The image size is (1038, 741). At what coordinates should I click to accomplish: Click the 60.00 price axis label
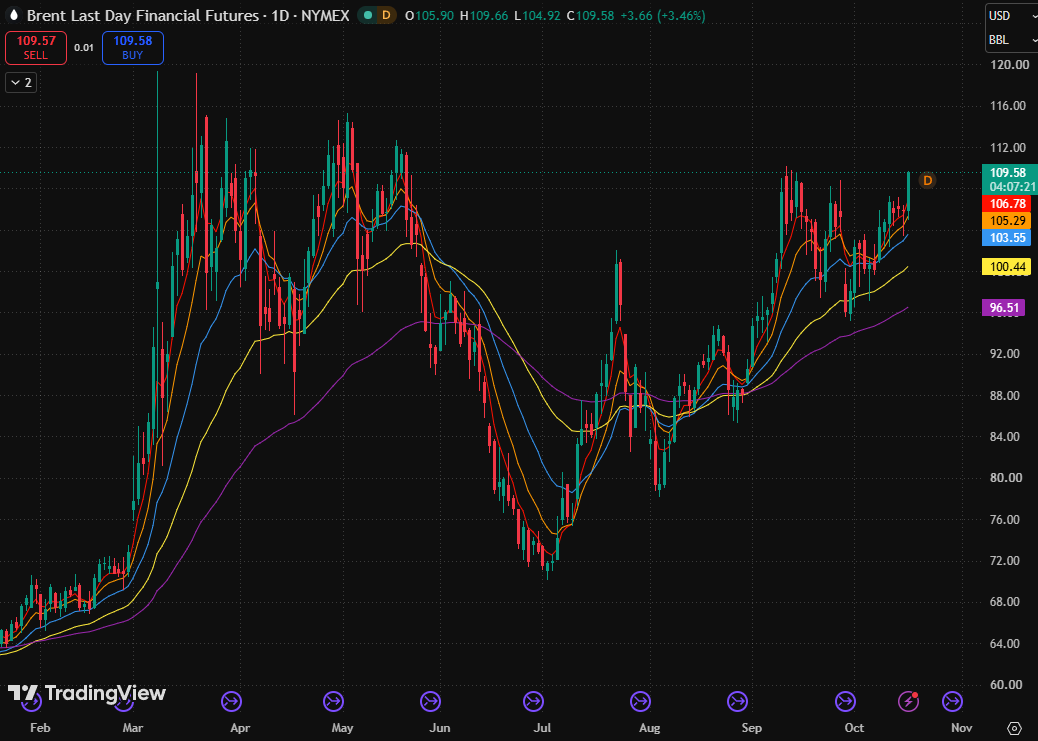[1006, 685]
